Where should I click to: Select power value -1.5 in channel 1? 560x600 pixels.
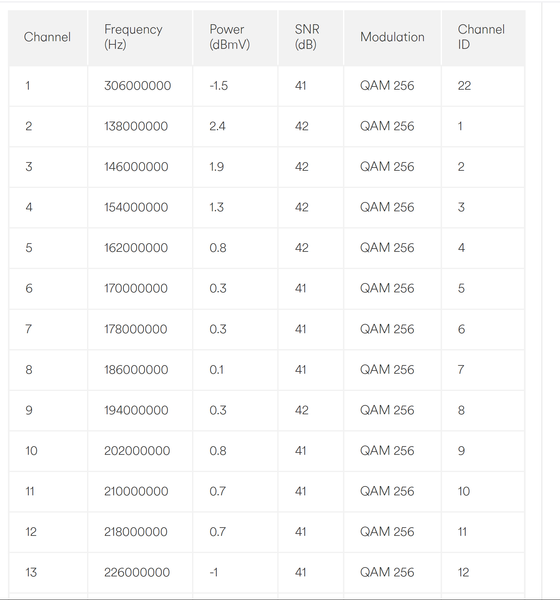pos(219,86)
